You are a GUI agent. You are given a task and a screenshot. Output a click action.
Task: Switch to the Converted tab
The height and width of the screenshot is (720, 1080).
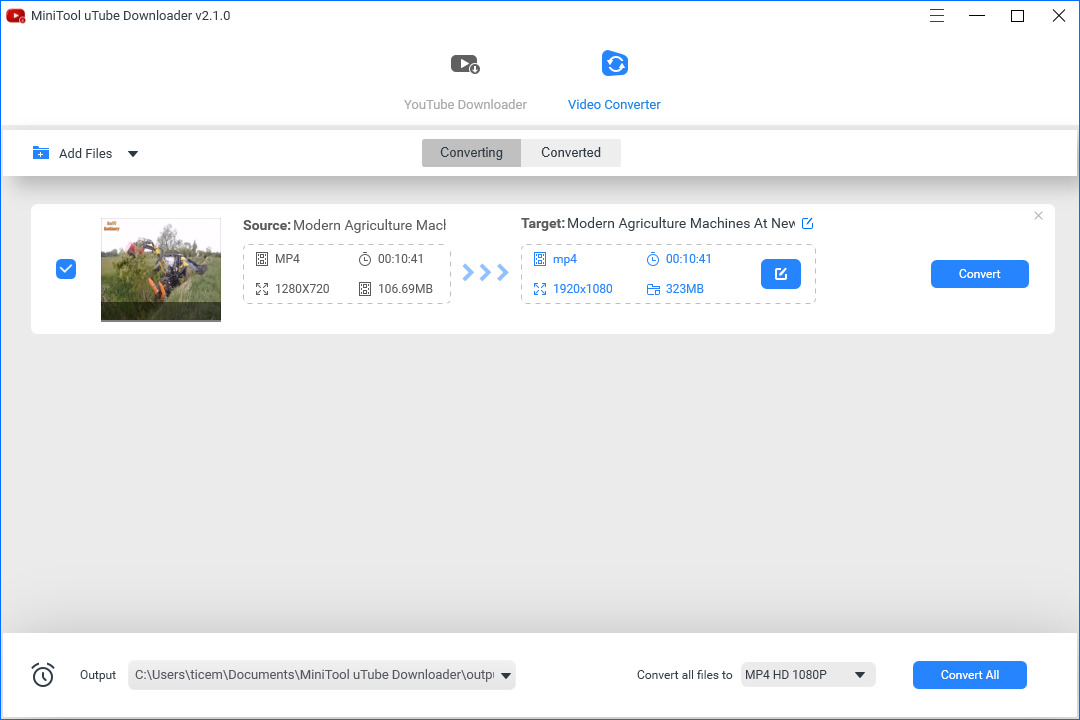(571, 153)
